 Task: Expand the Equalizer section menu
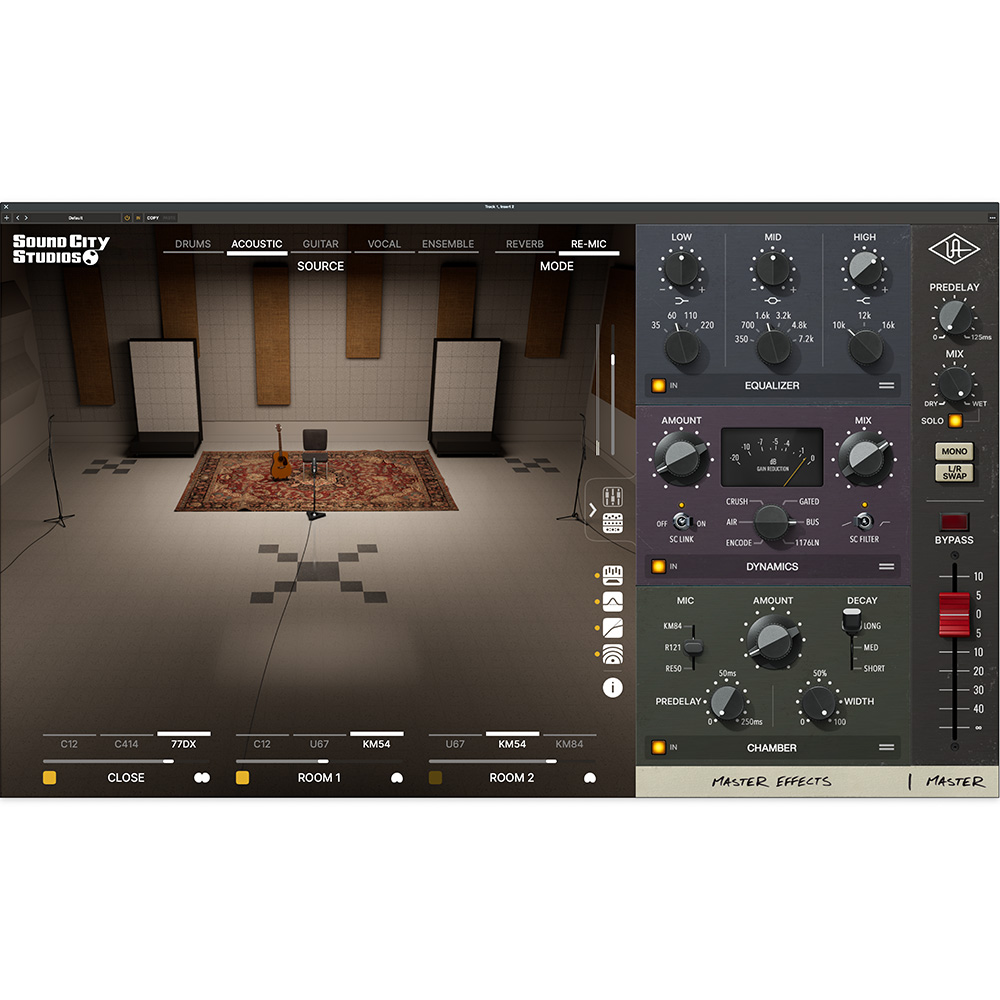[886, 385]
